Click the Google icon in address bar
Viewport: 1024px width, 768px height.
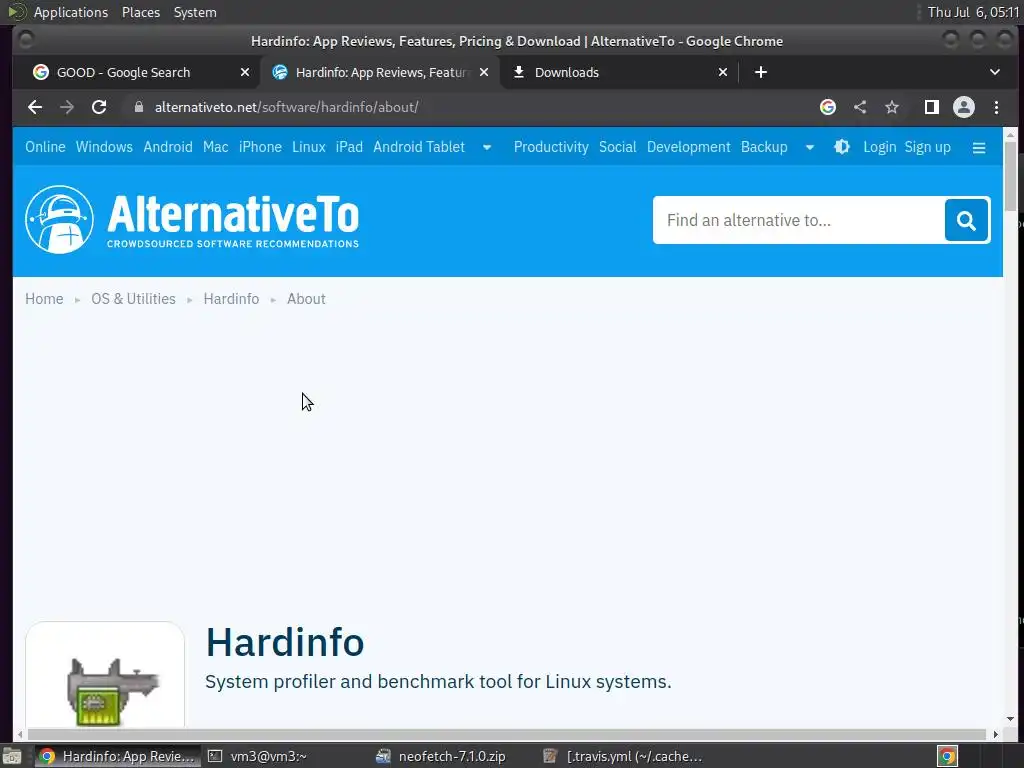827,107
